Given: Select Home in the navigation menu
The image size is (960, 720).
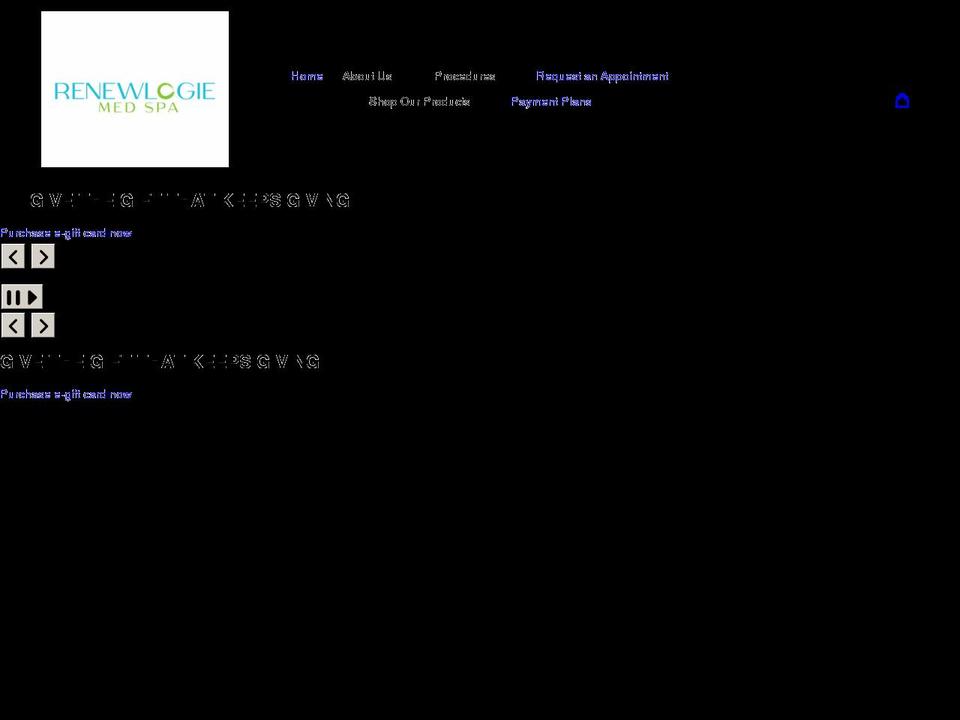Looking at the screenshot, I should tap(306, 75).
